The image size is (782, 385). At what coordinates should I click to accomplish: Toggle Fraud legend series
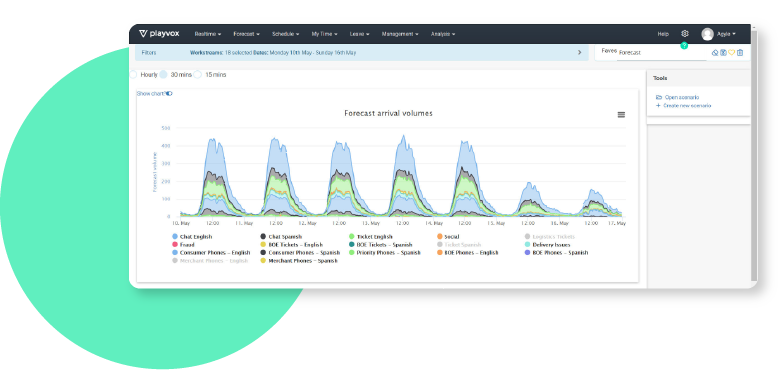click(184, 245)
